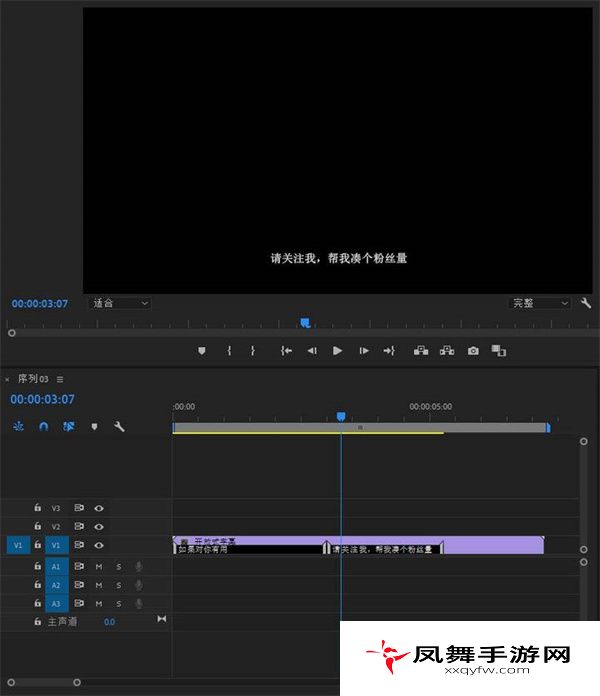Click master track volume value 0.0
Image resolution: width=600 pixels, height=696 pixels.
pyautogui.click(x=109, y=622)
